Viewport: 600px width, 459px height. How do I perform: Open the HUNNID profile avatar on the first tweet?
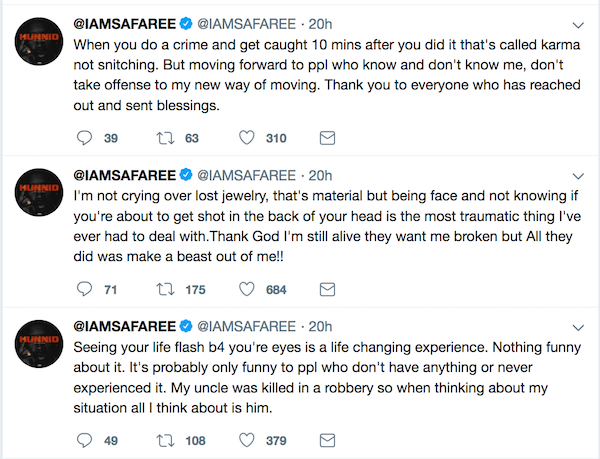click(39, 41)
